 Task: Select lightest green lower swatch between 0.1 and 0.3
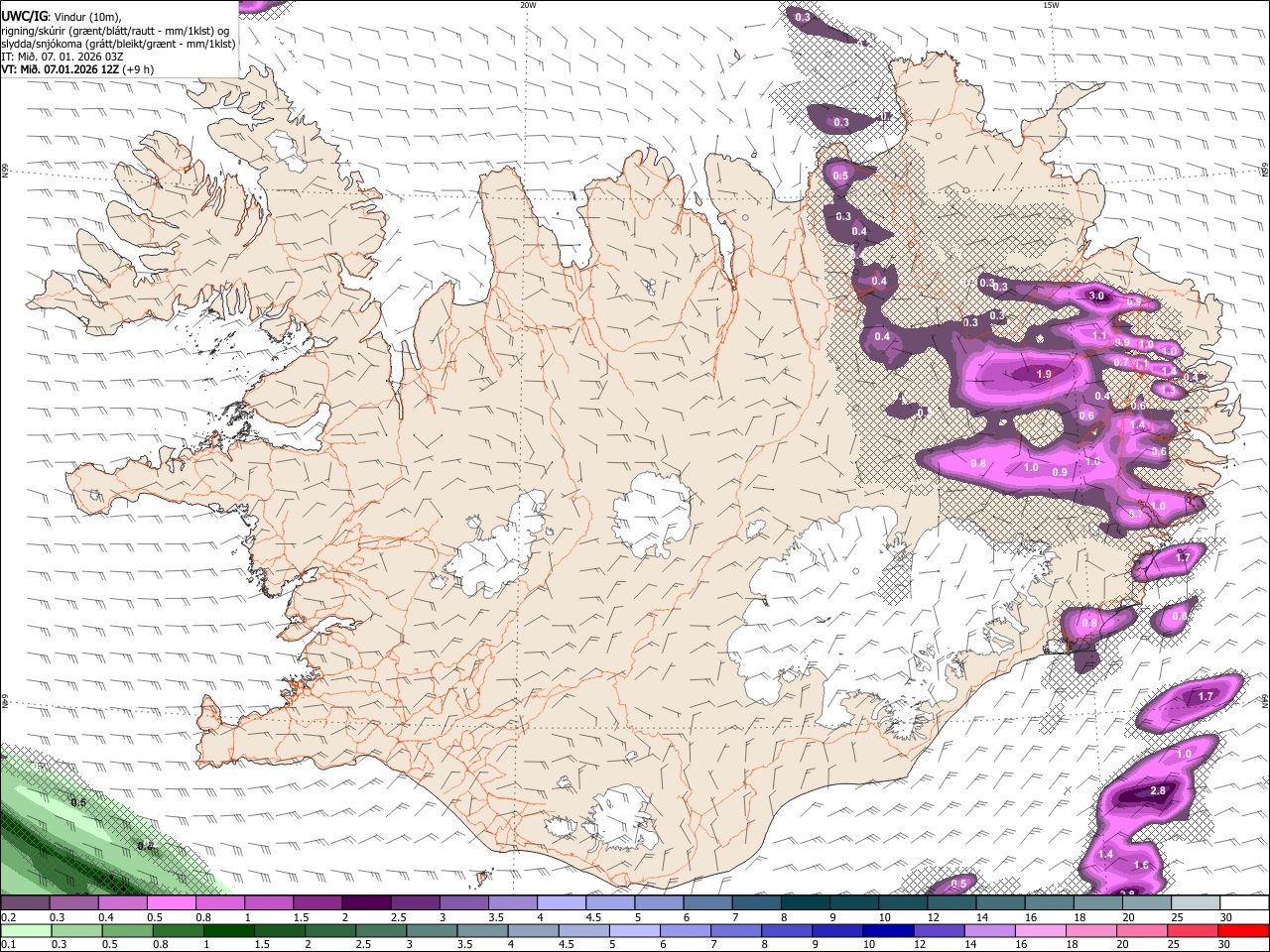(25, 930)
